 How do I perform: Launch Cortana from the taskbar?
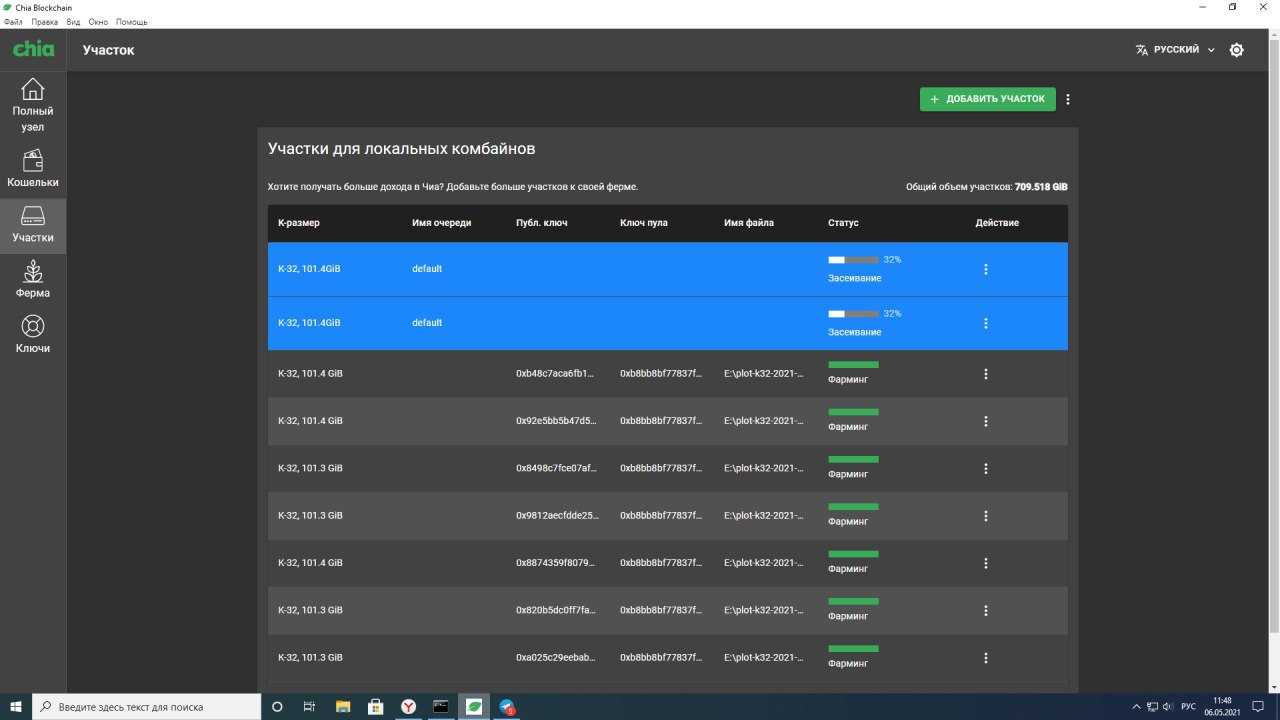pos(278,707)
